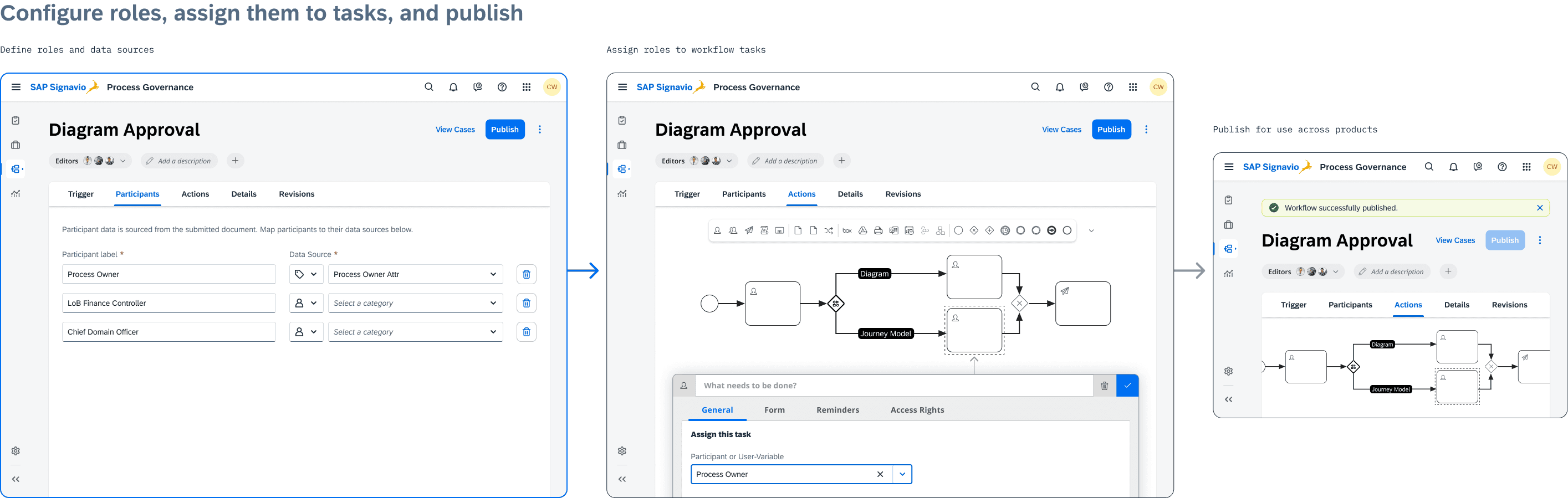The height and width of the screenshot is (498, 1568).
Task: Delete the Process Owner participant row
Action: (526, 274)
